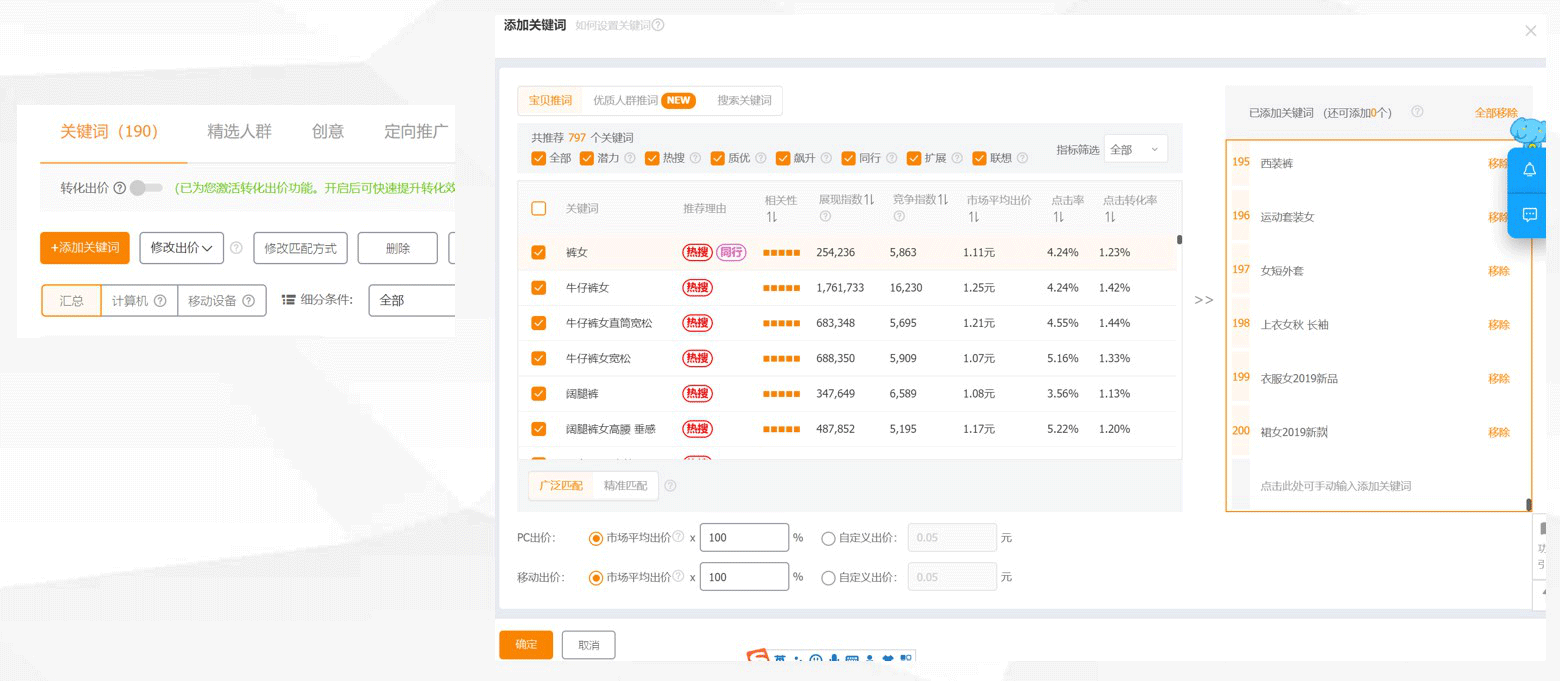Click help icon next to 转化出价
Image resolution: width=1560 pixels, height=681 pixels.
click(x=120, y=188)
